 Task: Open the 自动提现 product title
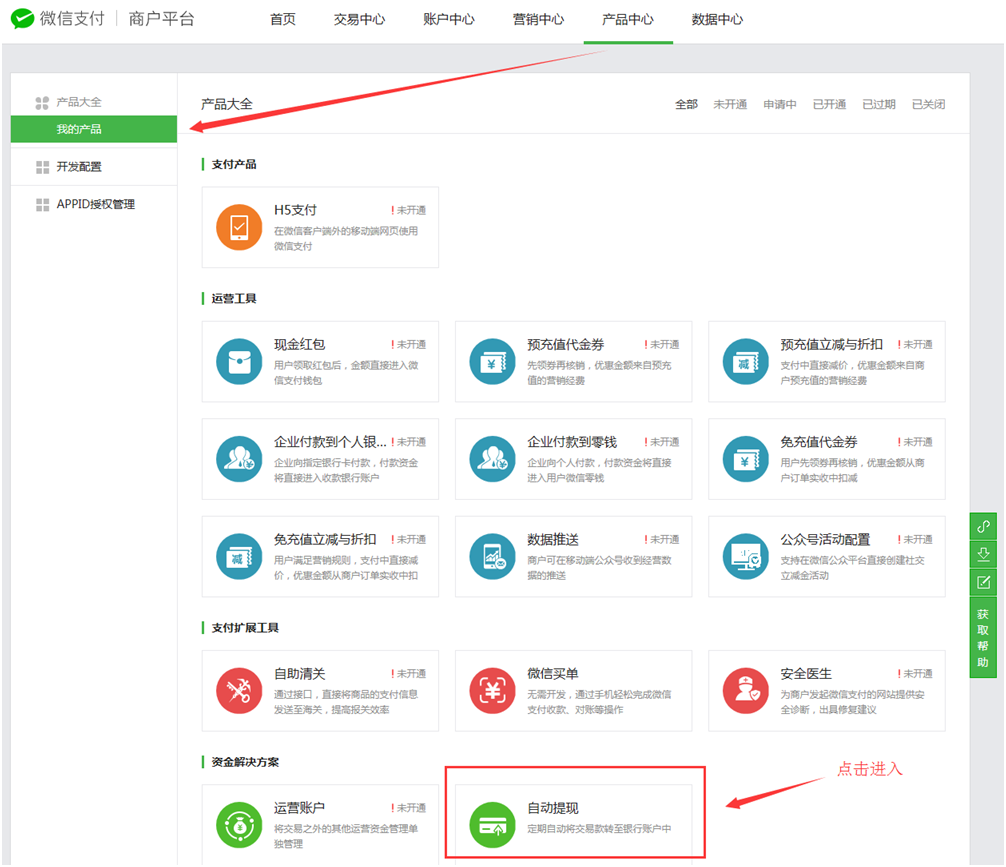pyautogui.click(x=553, y=808)
